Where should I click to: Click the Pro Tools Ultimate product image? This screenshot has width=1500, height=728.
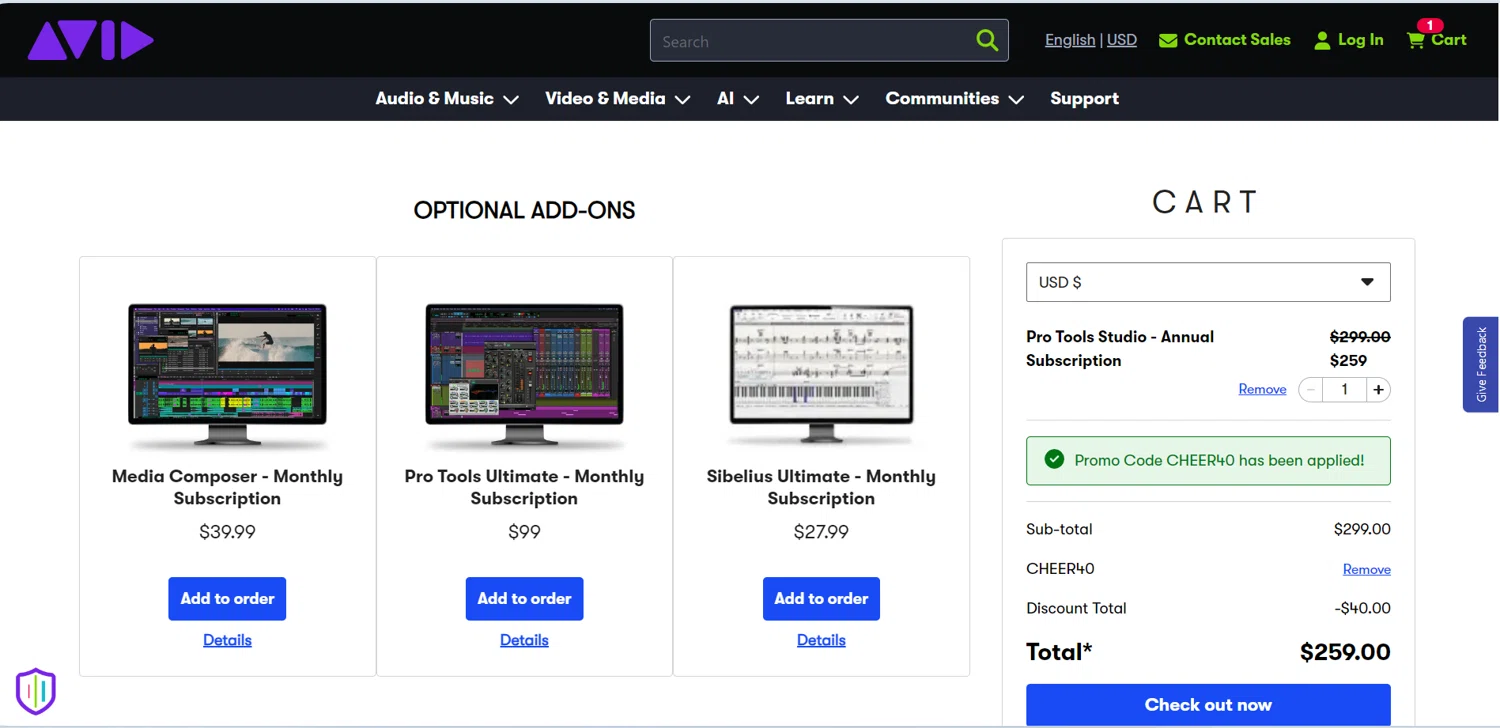coord(524,375)
